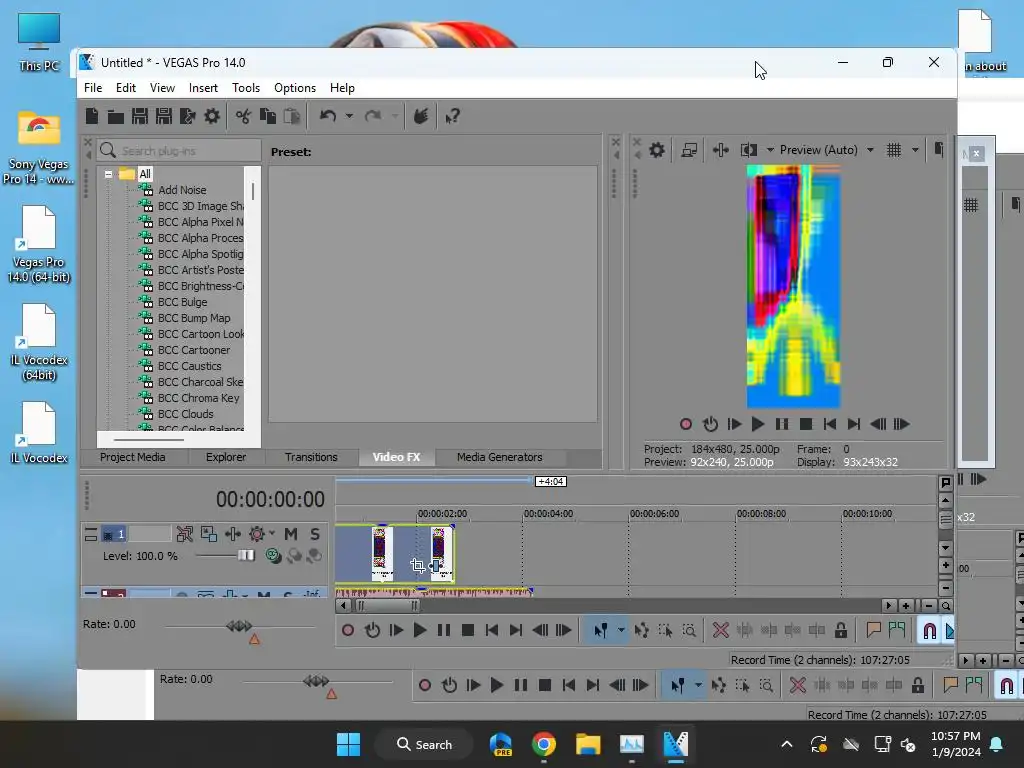Click the timeline horizontal scrollbar thumb
This screenshot has height=768, width=1024.
(x=387, y=606)
